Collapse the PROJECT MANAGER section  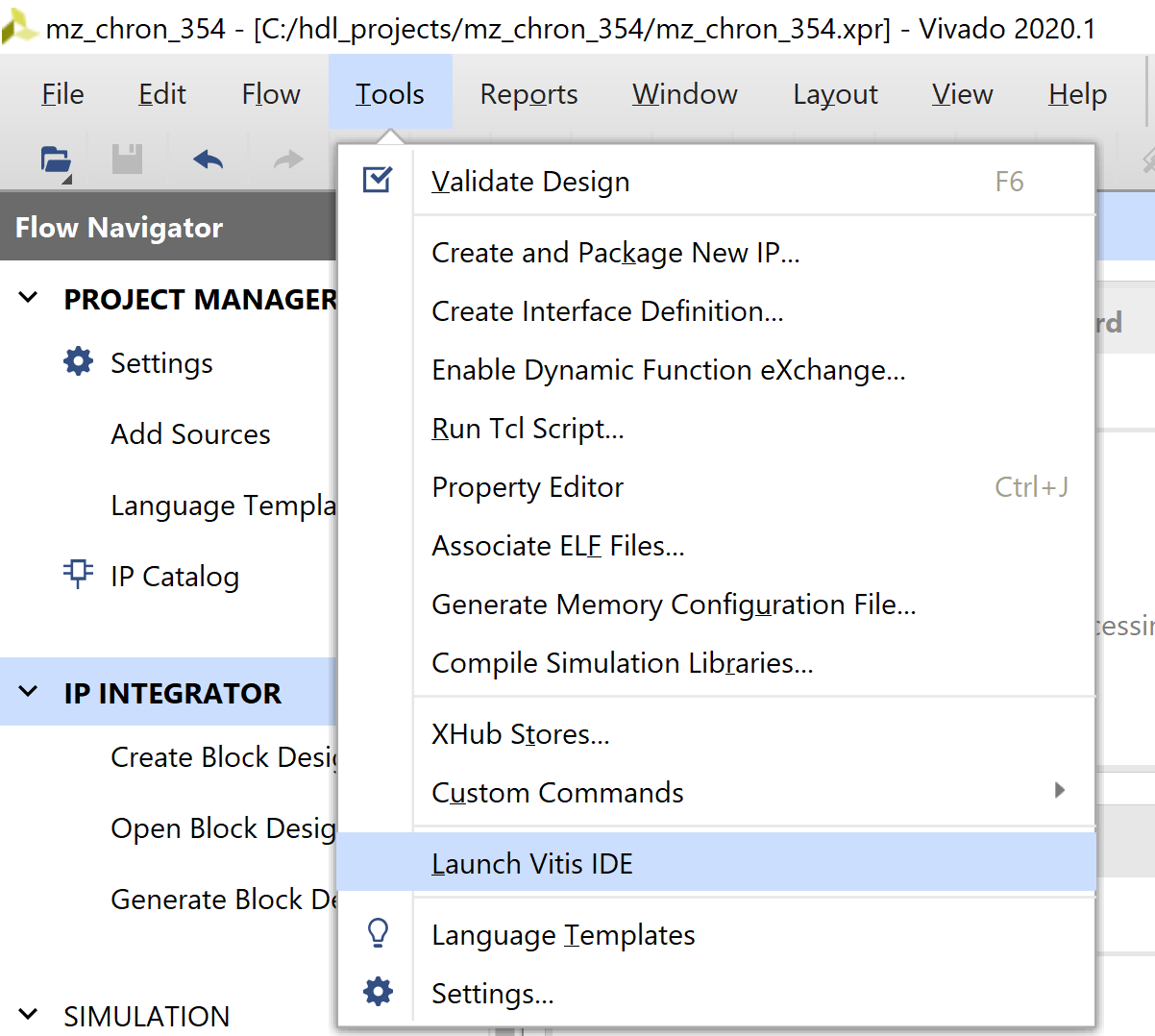(x=29, y=299)
